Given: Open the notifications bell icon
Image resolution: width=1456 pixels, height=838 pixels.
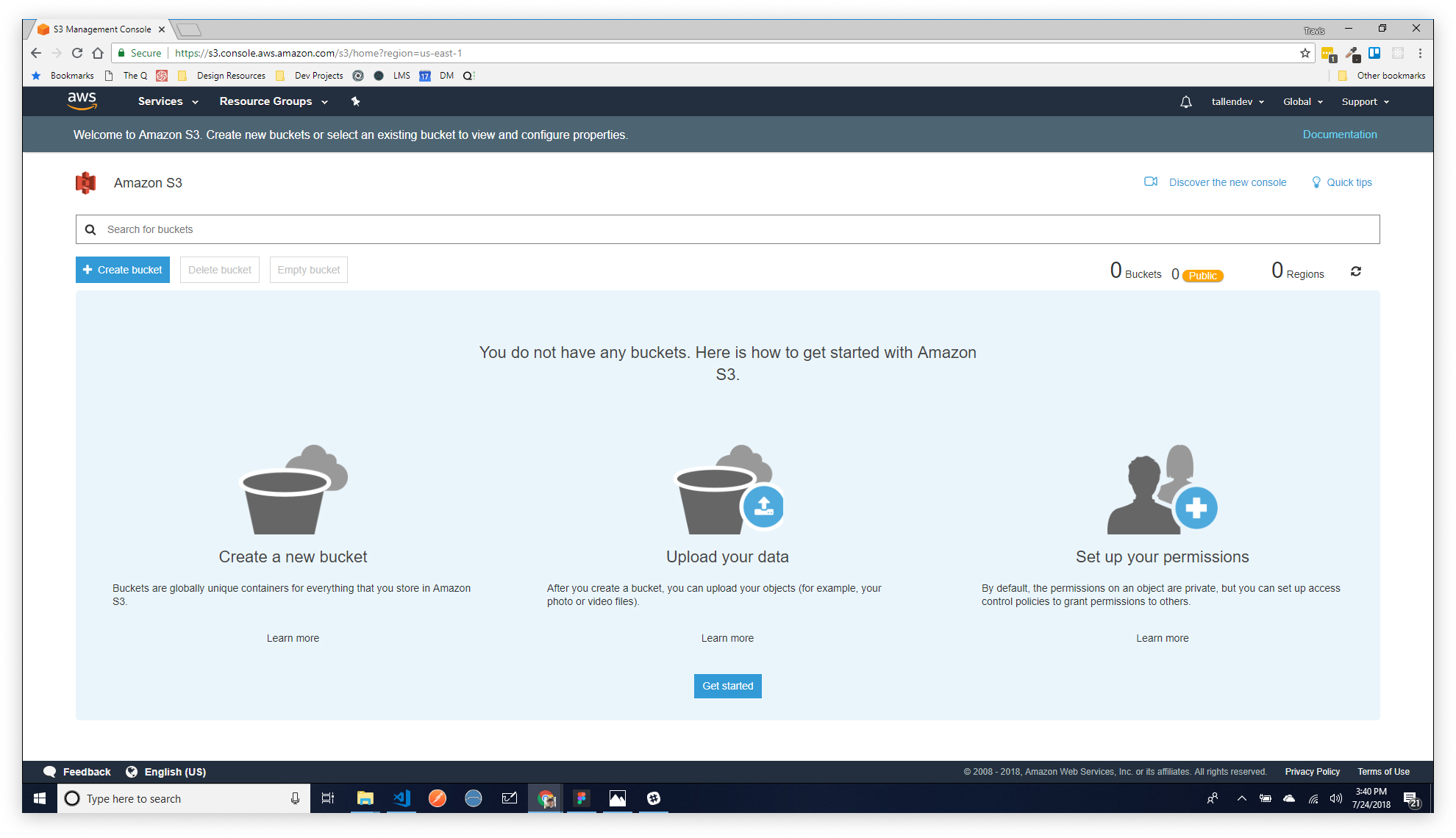Looking at the screenshot, I should [x=1185, y=102].
